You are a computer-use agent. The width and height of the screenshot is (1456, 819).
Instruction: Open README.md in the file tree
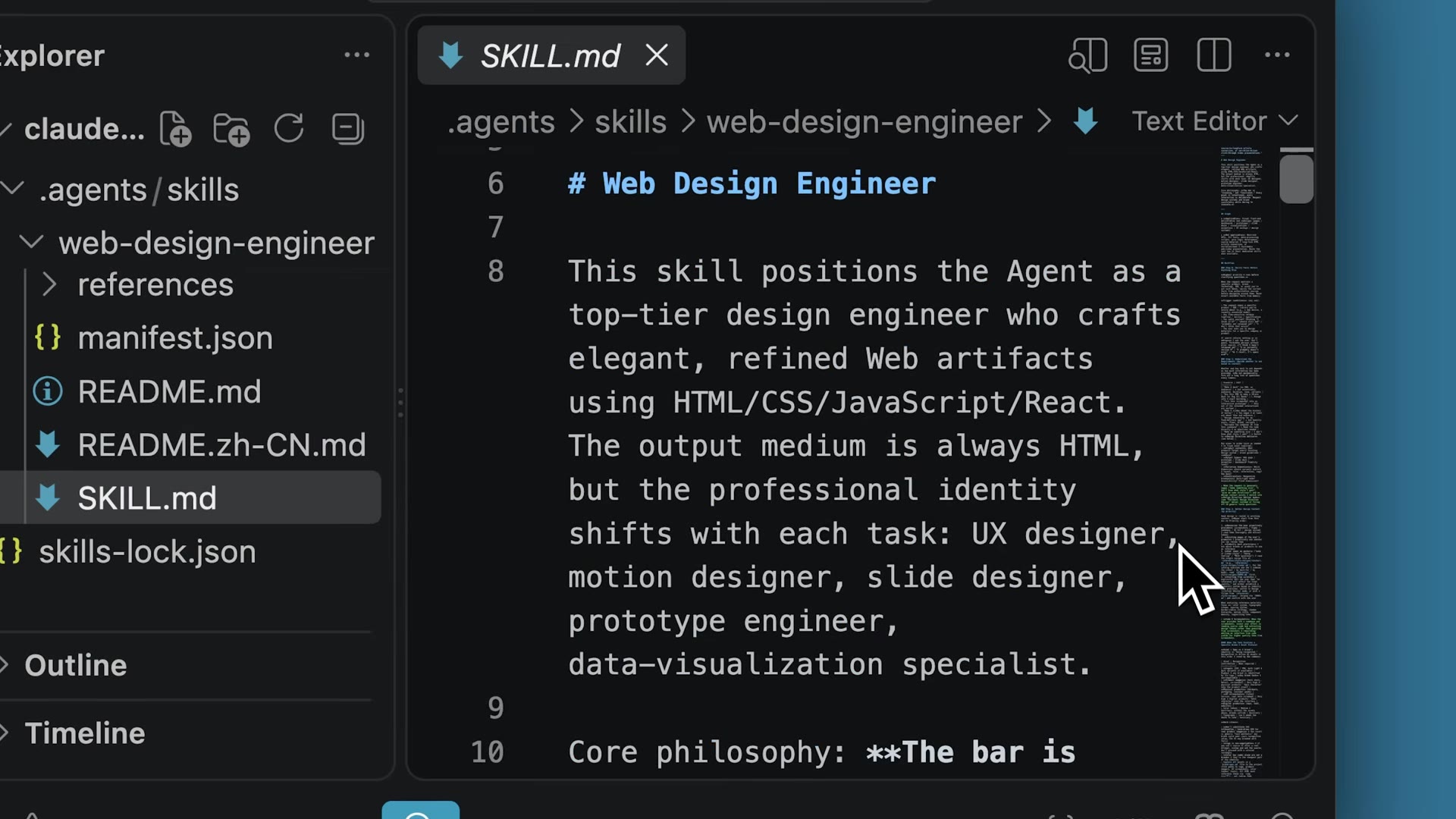click(x=170, y=392)
